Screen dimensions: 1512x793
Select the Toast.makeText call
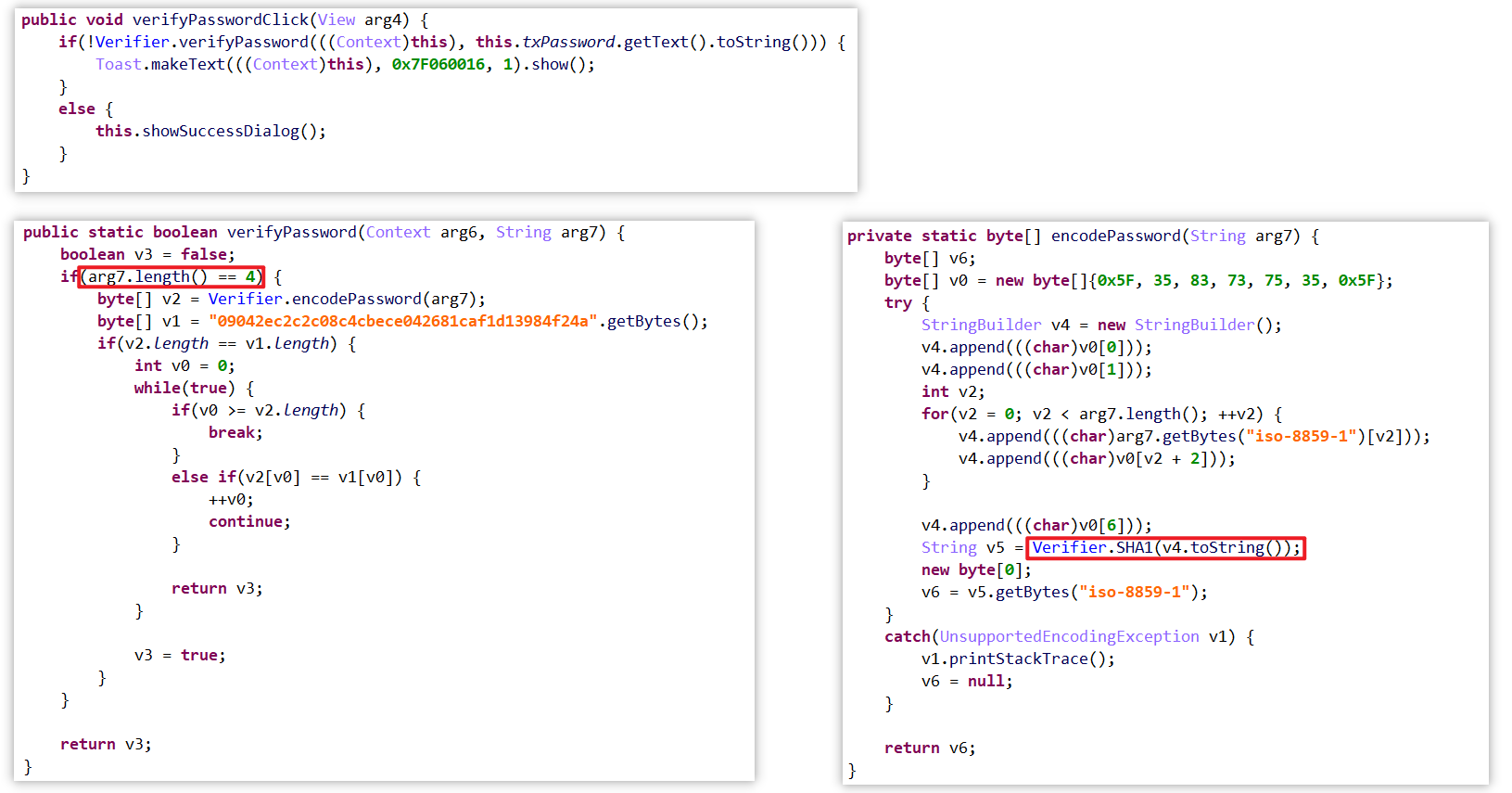coord(160,64)
